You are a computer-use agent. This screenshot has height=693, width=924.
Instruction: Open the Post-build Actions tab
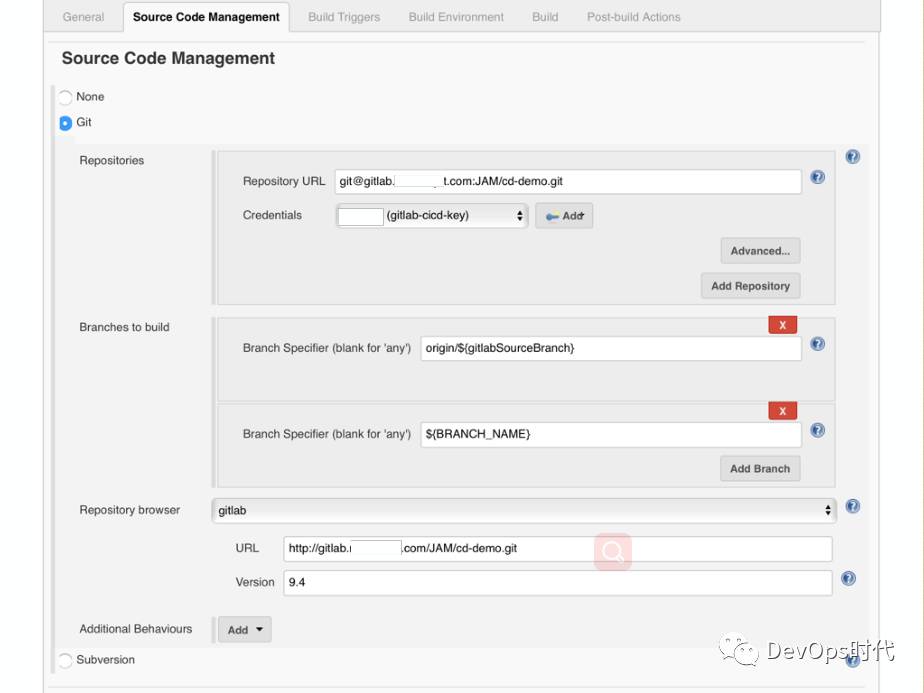point(633,17)
